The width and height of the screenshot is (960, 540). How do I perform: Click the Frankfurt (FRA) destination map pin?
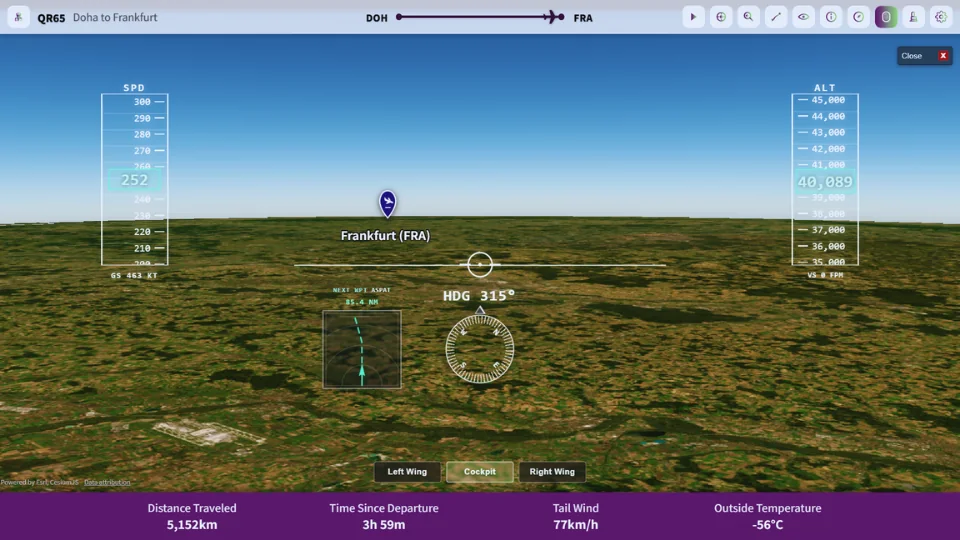[388, 203]
